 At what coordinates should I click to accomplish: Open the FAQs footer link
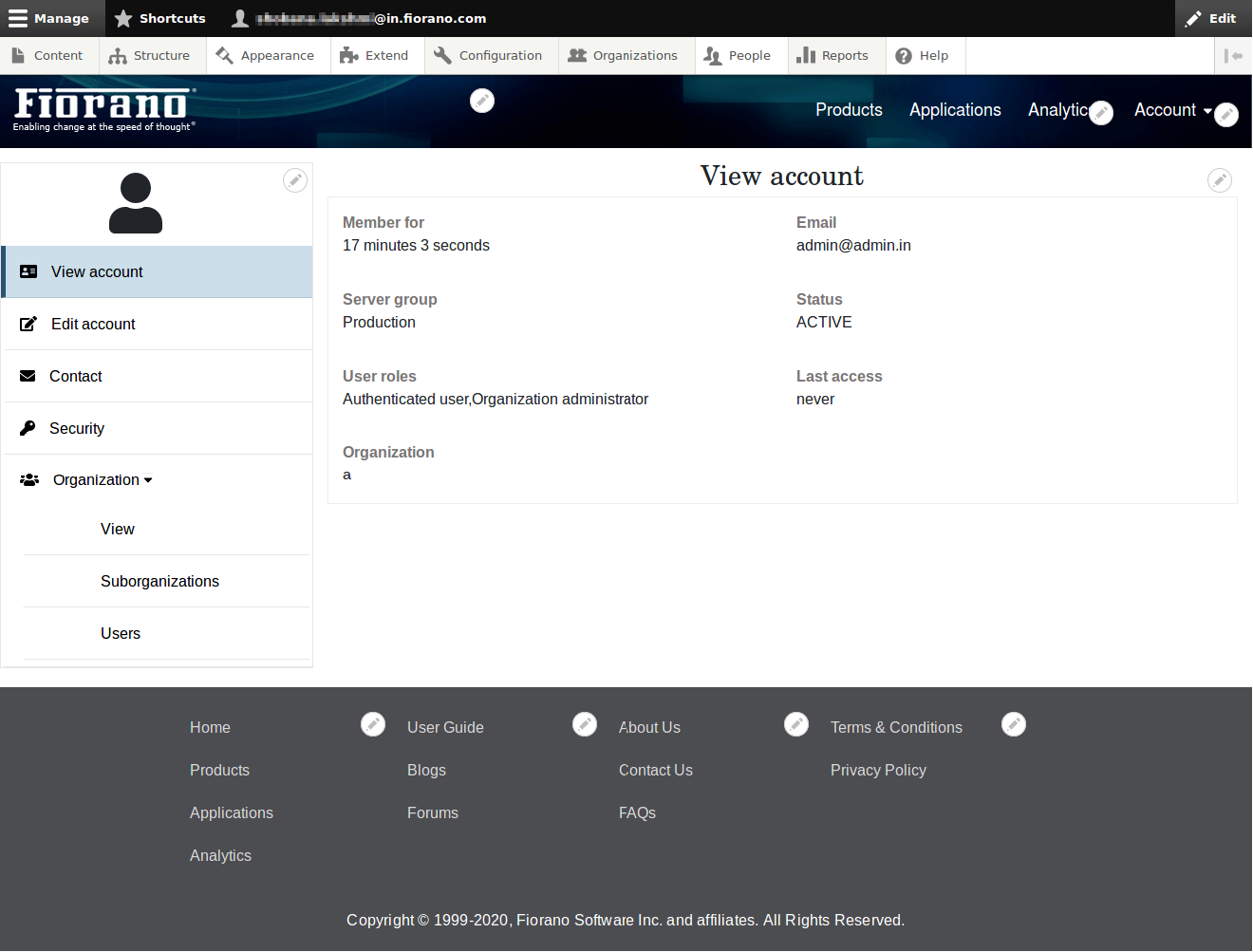(637, 813)
